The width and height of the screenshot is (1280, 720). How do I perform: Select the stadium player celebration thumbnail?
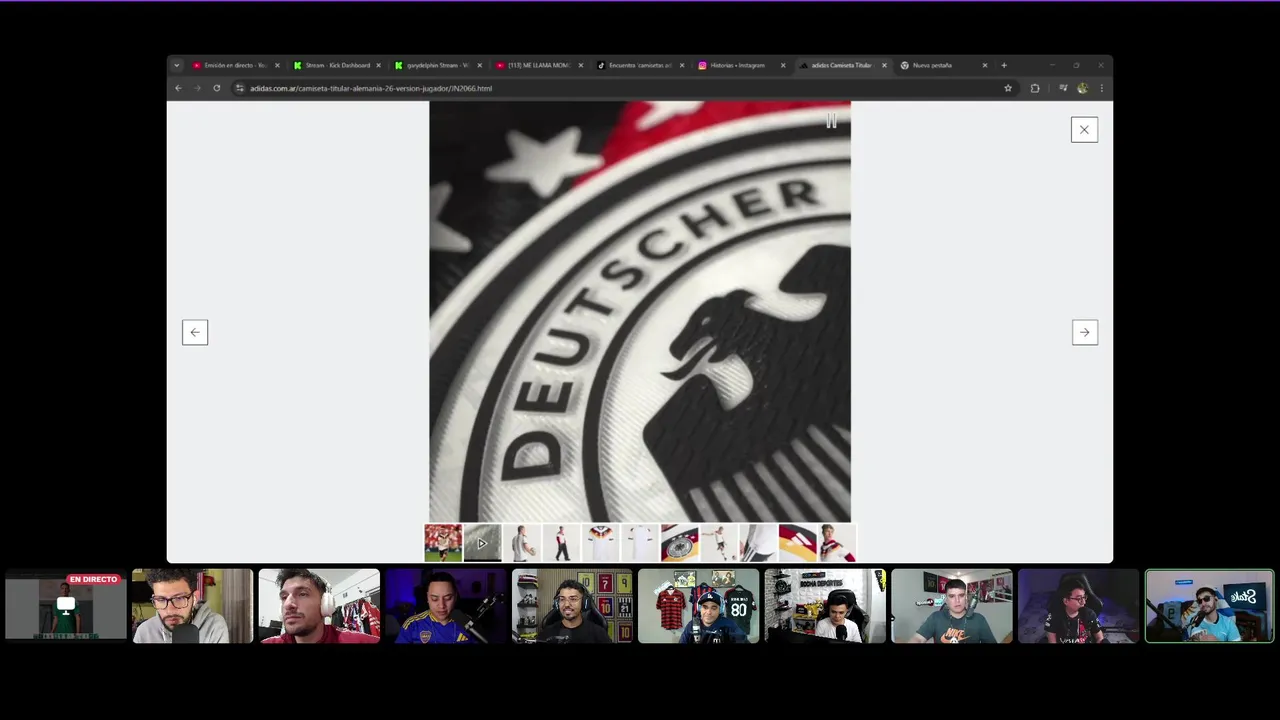tap(443, 543)
